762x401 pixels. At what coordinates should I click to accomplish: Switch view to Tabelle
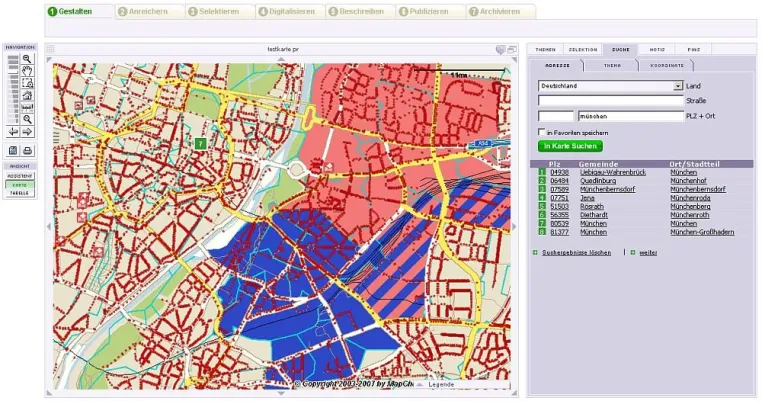(19, 193)
